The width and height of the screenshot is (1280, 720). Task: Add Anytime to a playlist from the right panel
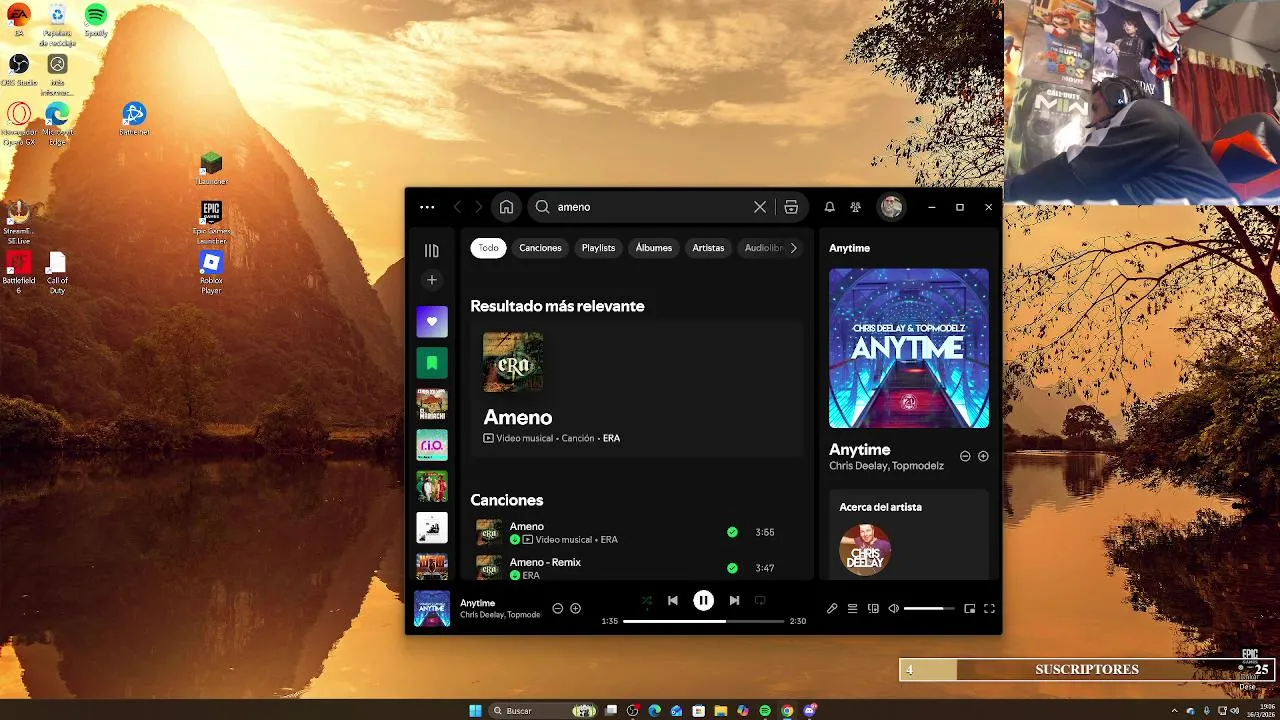pyautogui.click(x=983, y=456)
